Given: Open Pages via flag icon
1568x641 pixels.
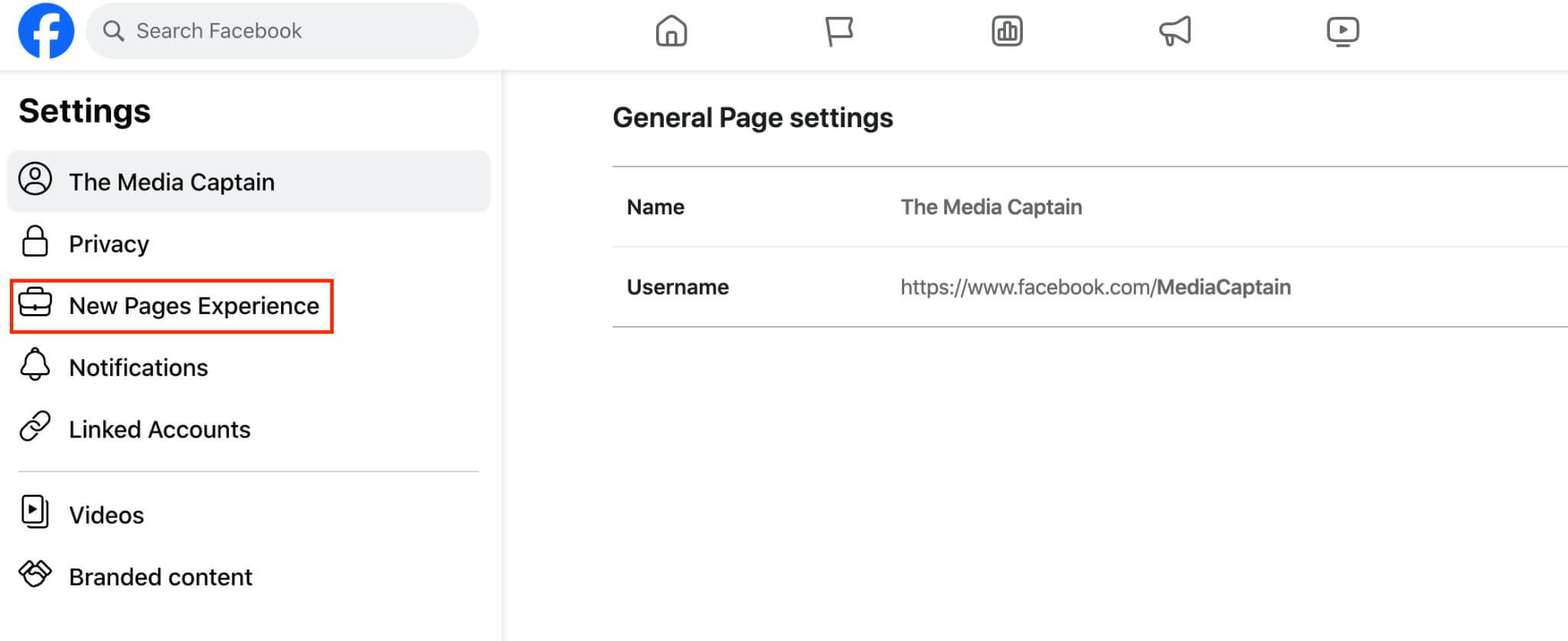Looking at the screenshot, I should pos(839,31).
